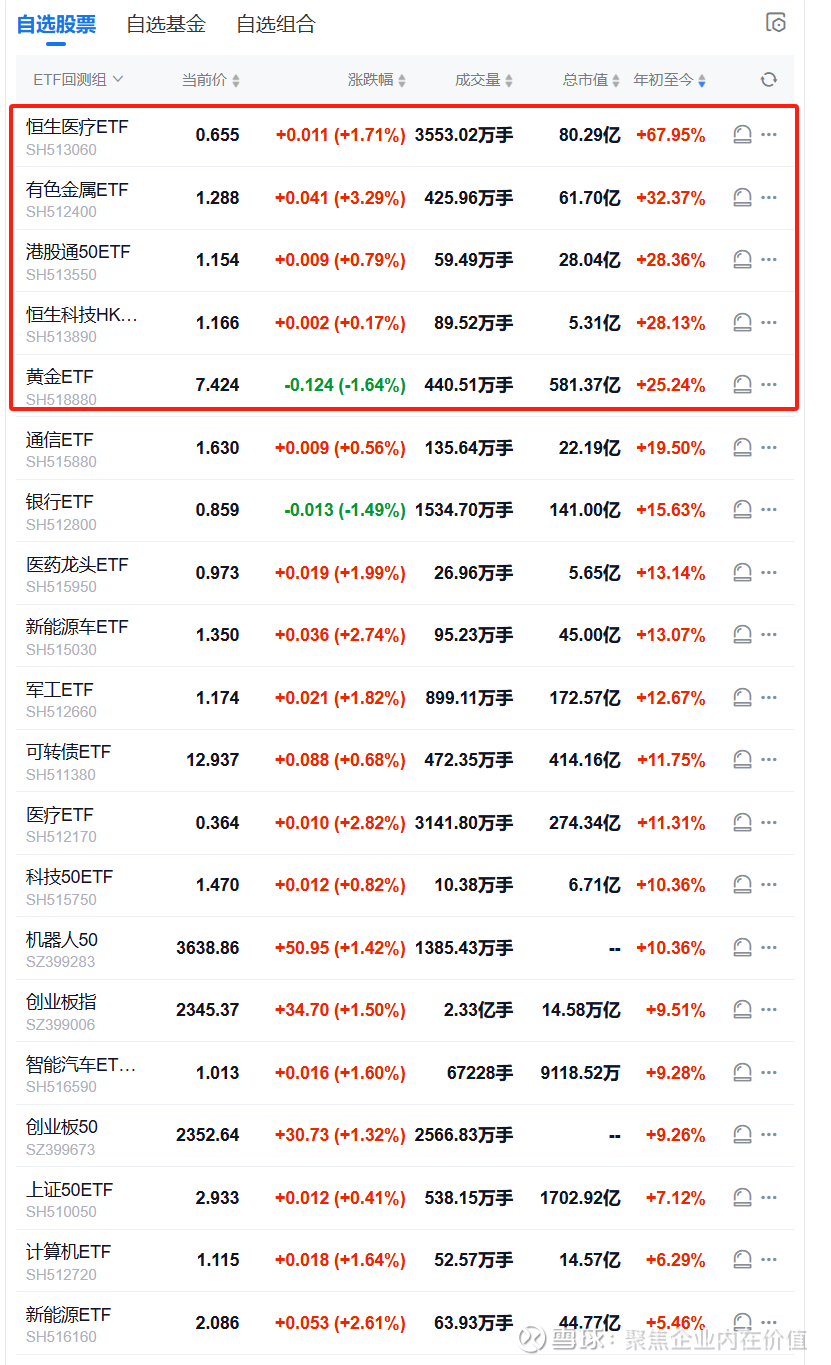This screenshot has width=831, height=1365.
Task: Open the 通信ETF stock page
Action: pos(60,440)
